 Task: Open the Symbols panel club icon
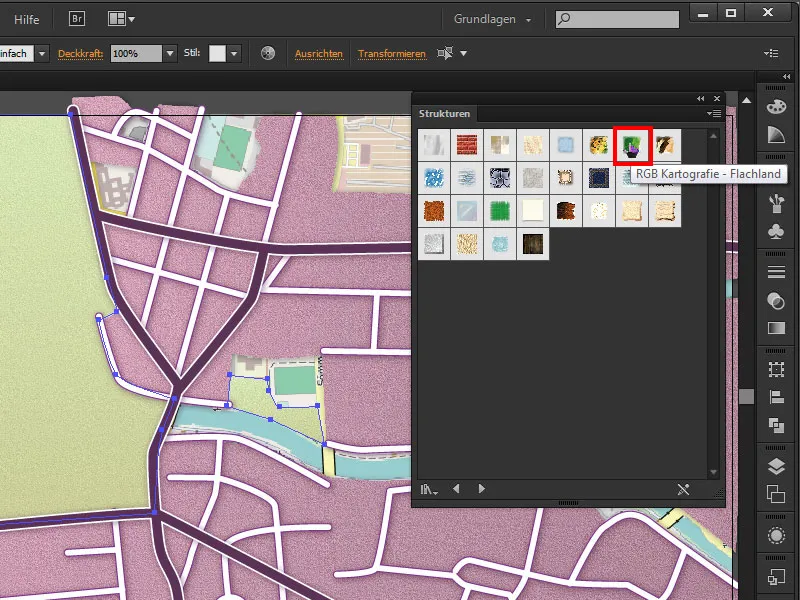(x=776, y=232)
